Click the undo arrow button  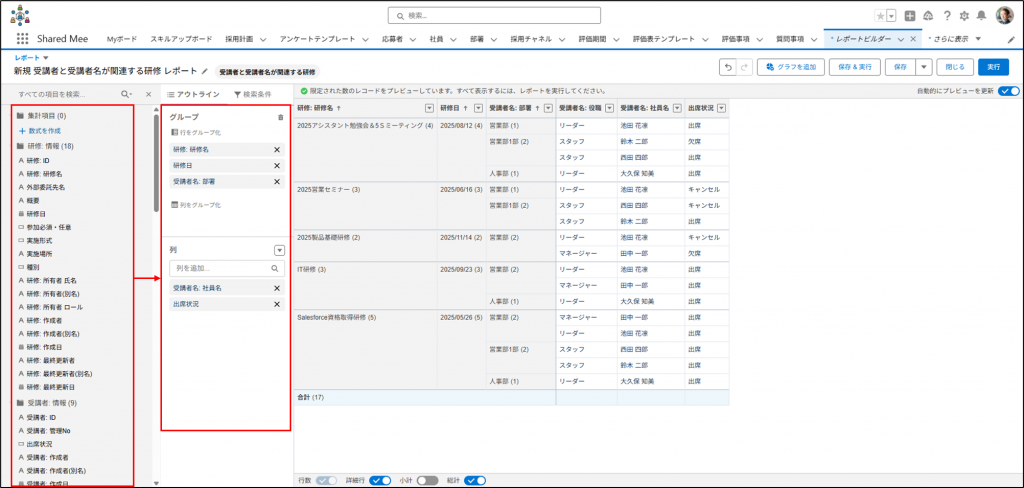tap(730, 66)
